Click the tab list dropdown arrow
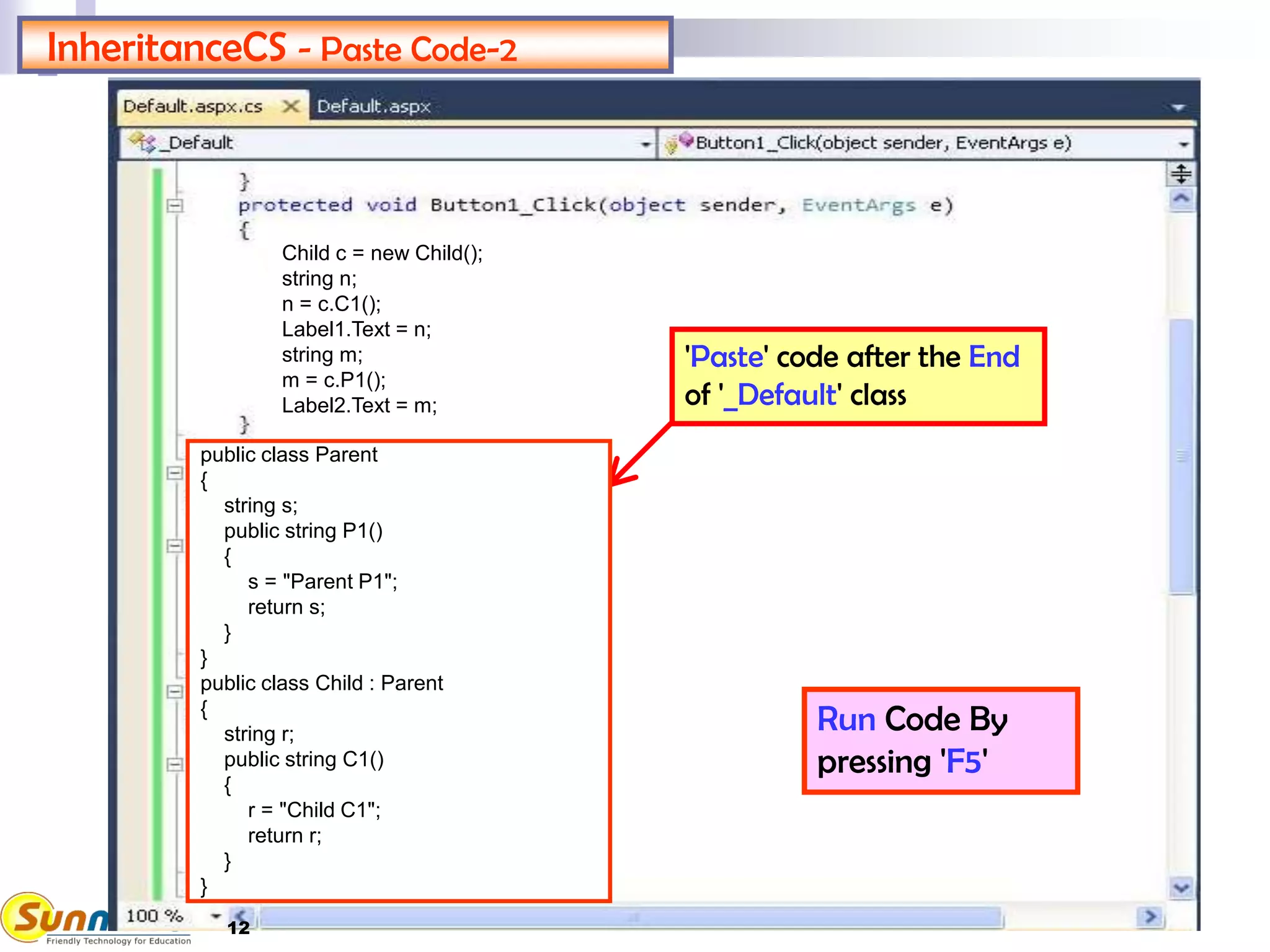The image size is (1270, 952). point(1178,108)
